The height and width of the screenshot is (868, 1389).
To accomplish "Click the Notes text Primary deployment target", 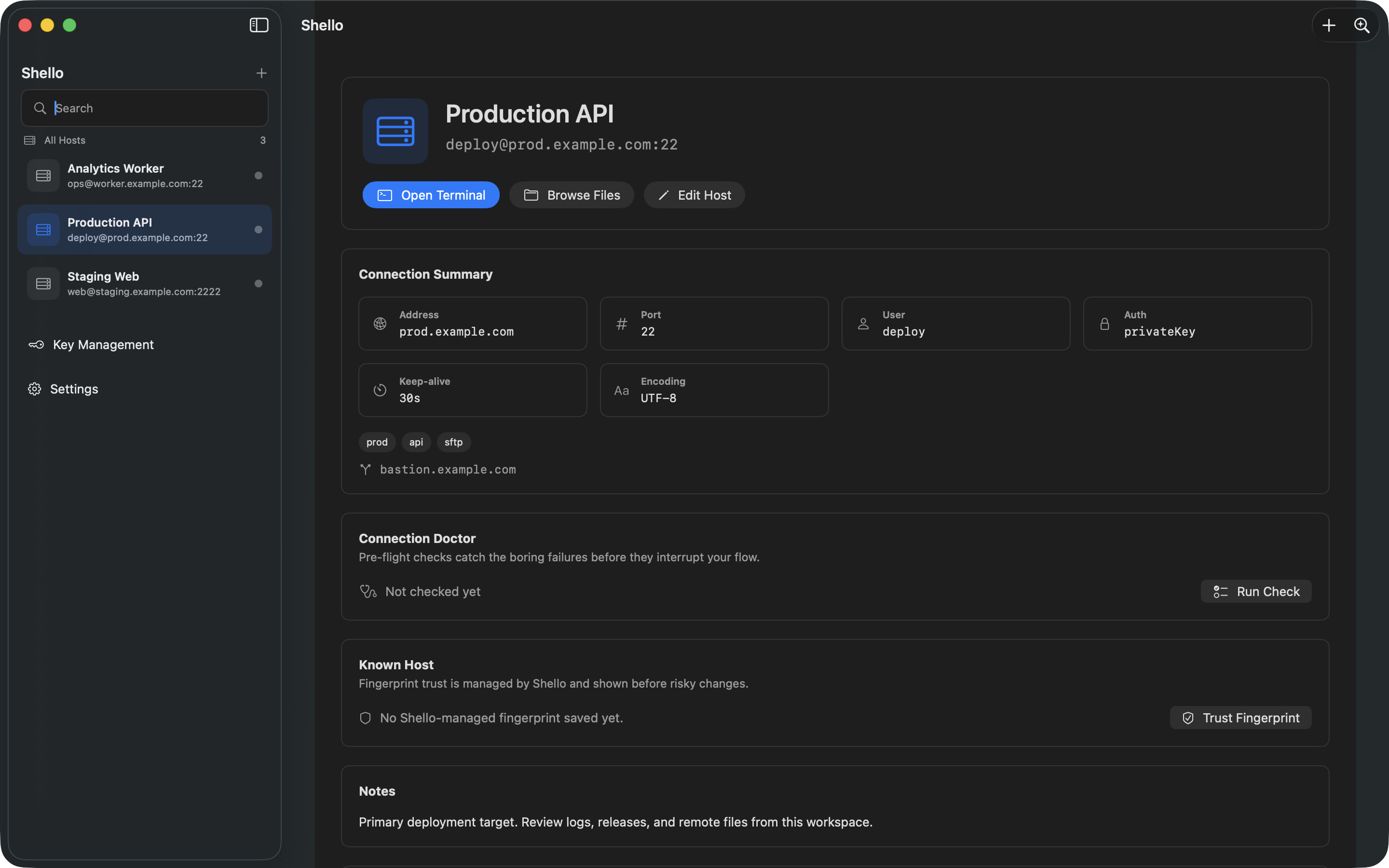I will [615, 822].
